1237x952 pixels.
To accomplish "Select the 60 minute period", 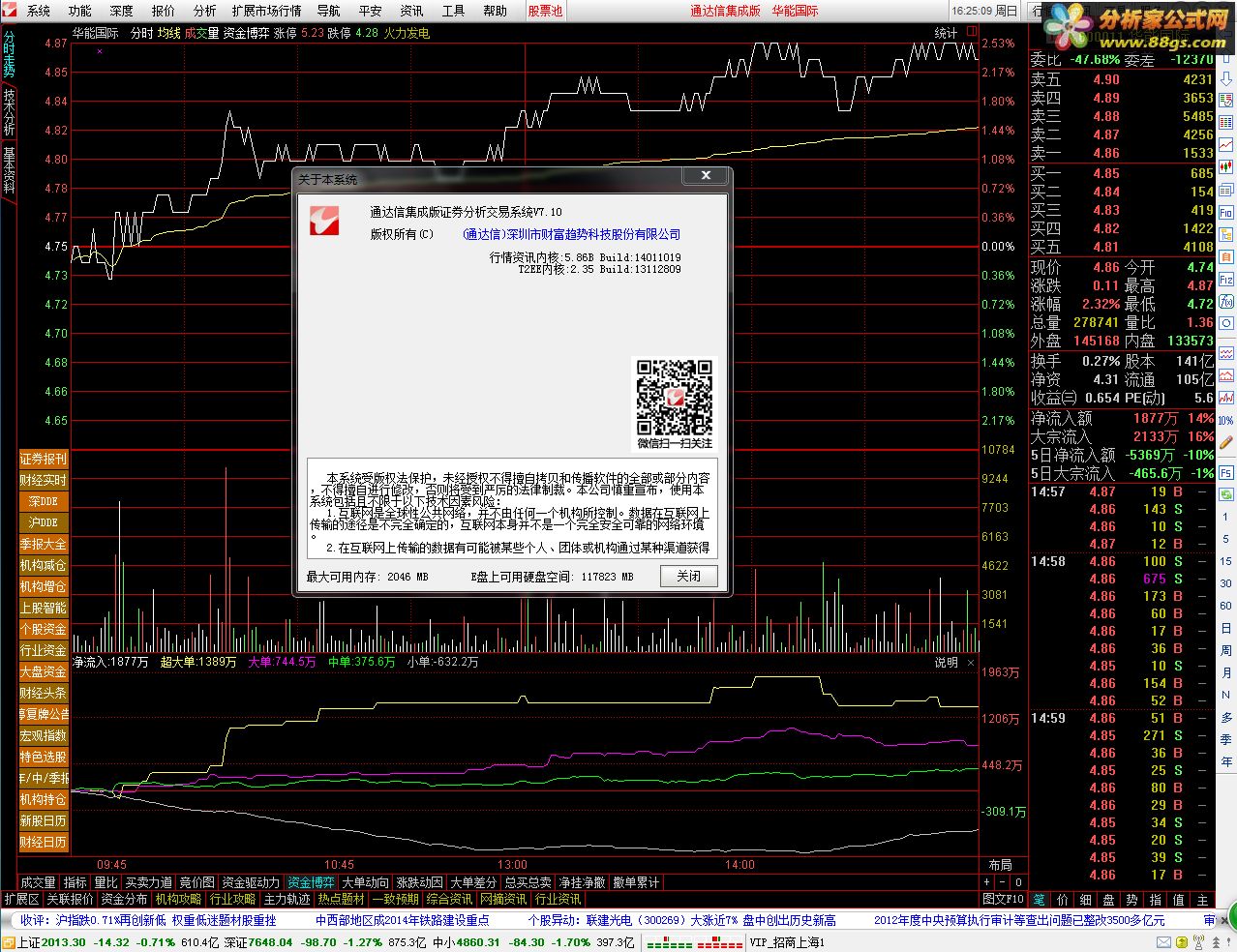I will point(1225,606).
